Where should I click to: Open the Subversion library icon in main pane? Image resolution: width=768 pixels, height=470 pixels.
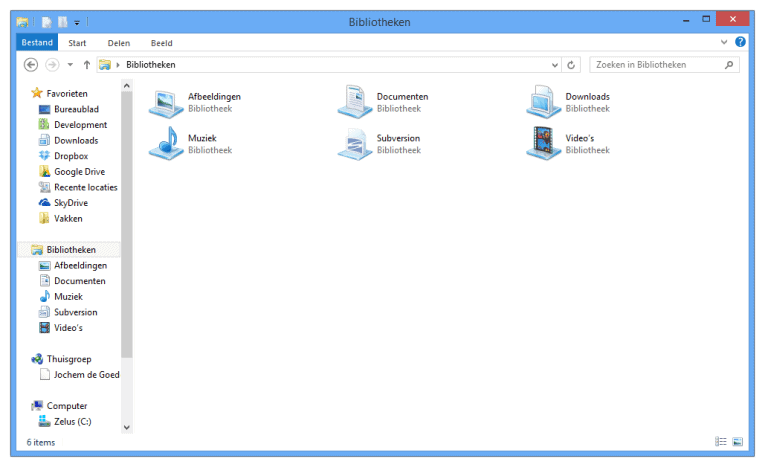(355, 144)
